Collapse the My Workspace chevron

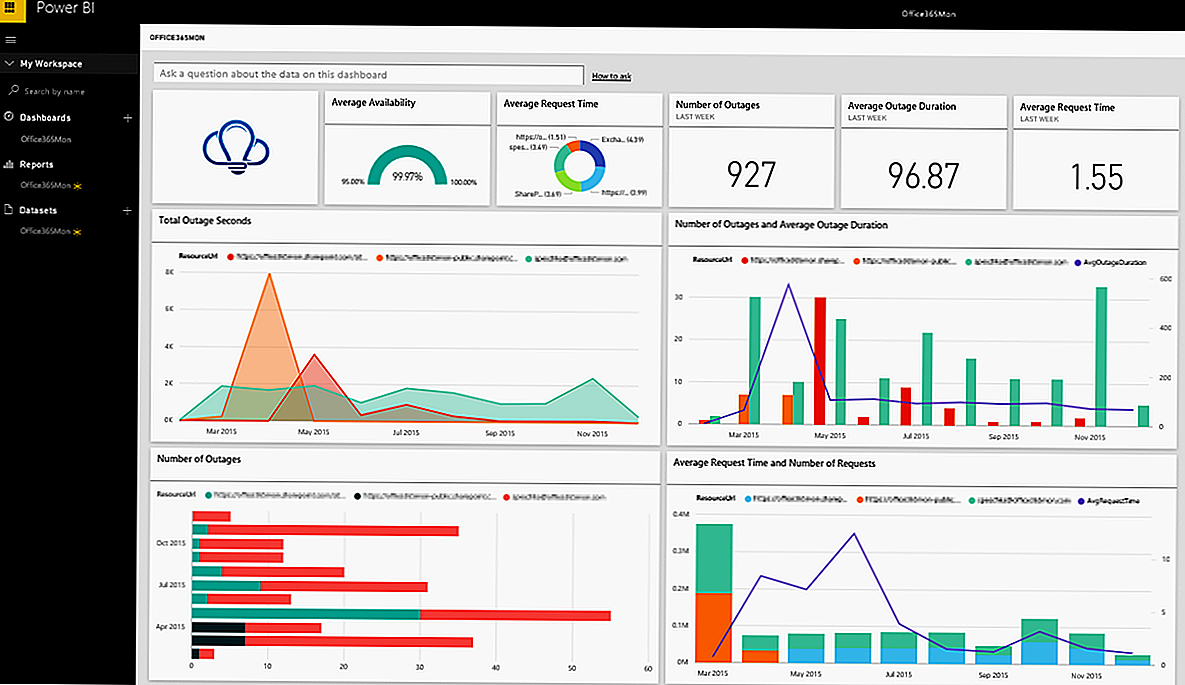pyautogui.click(x=9, y=64)
